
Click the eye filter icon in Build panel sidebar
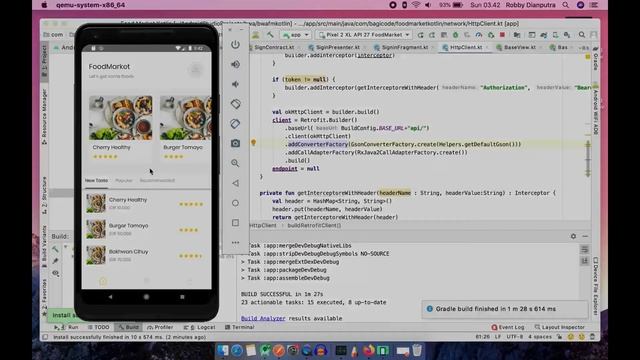(55, 273)
